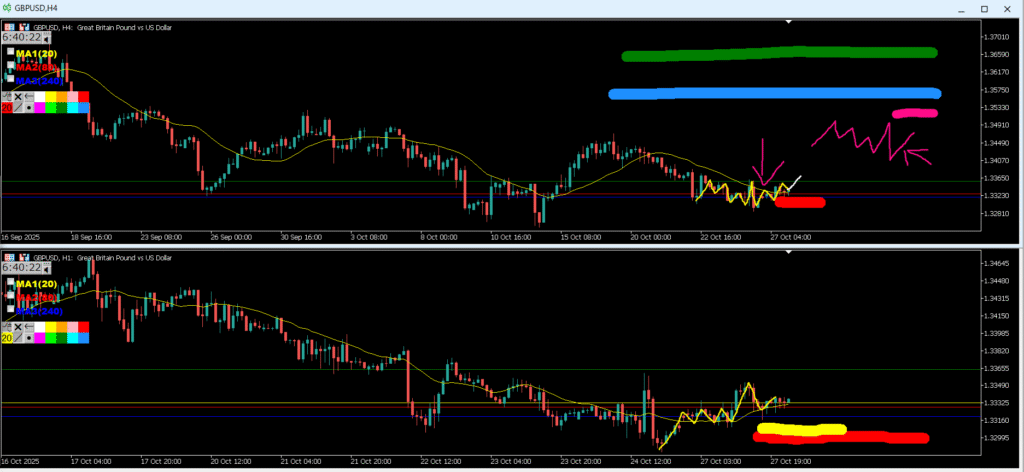Click the yellow 20 size button in H1 palette

coord(7,337)
